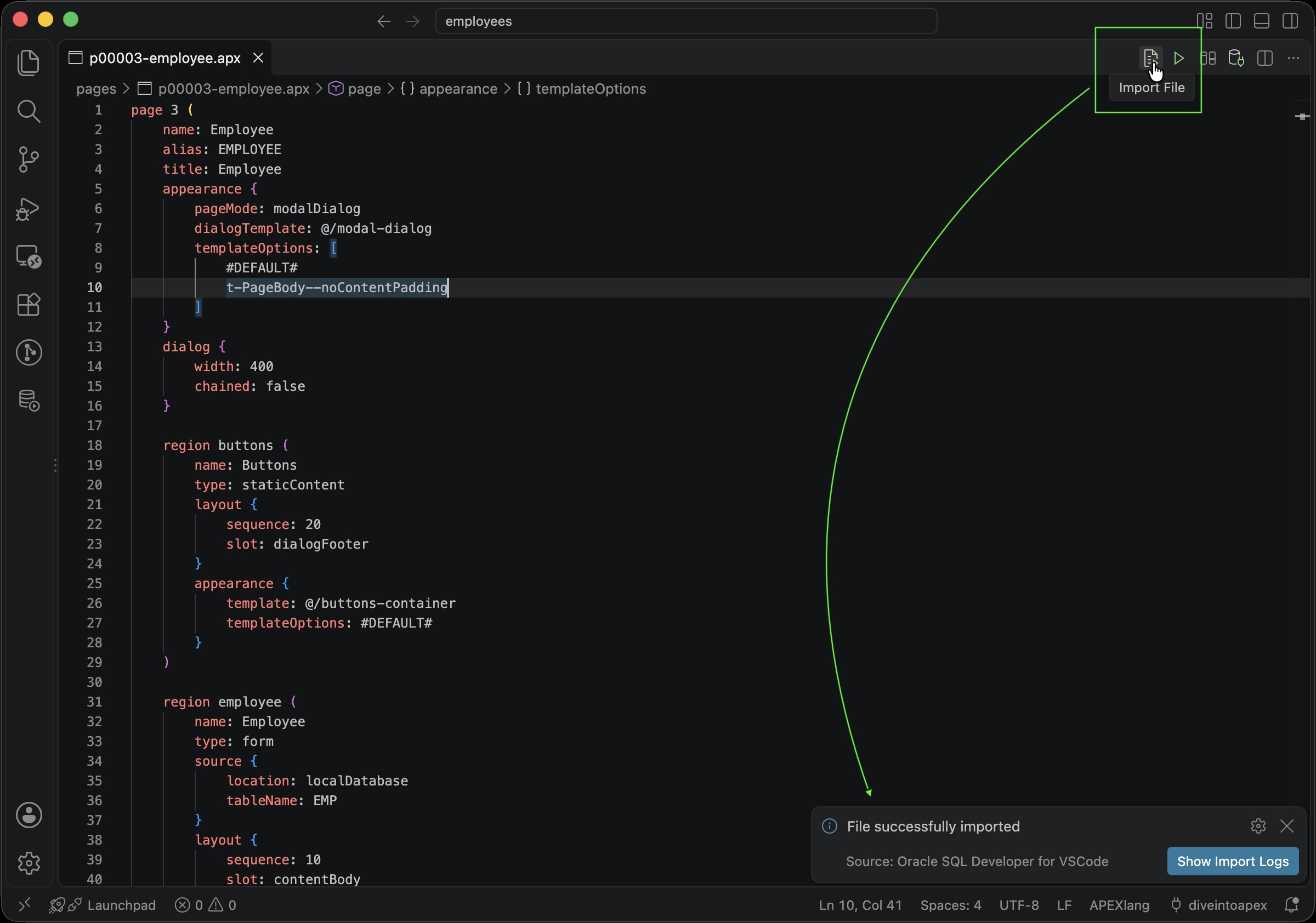Open the pages breadcrumb
The image size is (1316, 923).
[97, 89]
